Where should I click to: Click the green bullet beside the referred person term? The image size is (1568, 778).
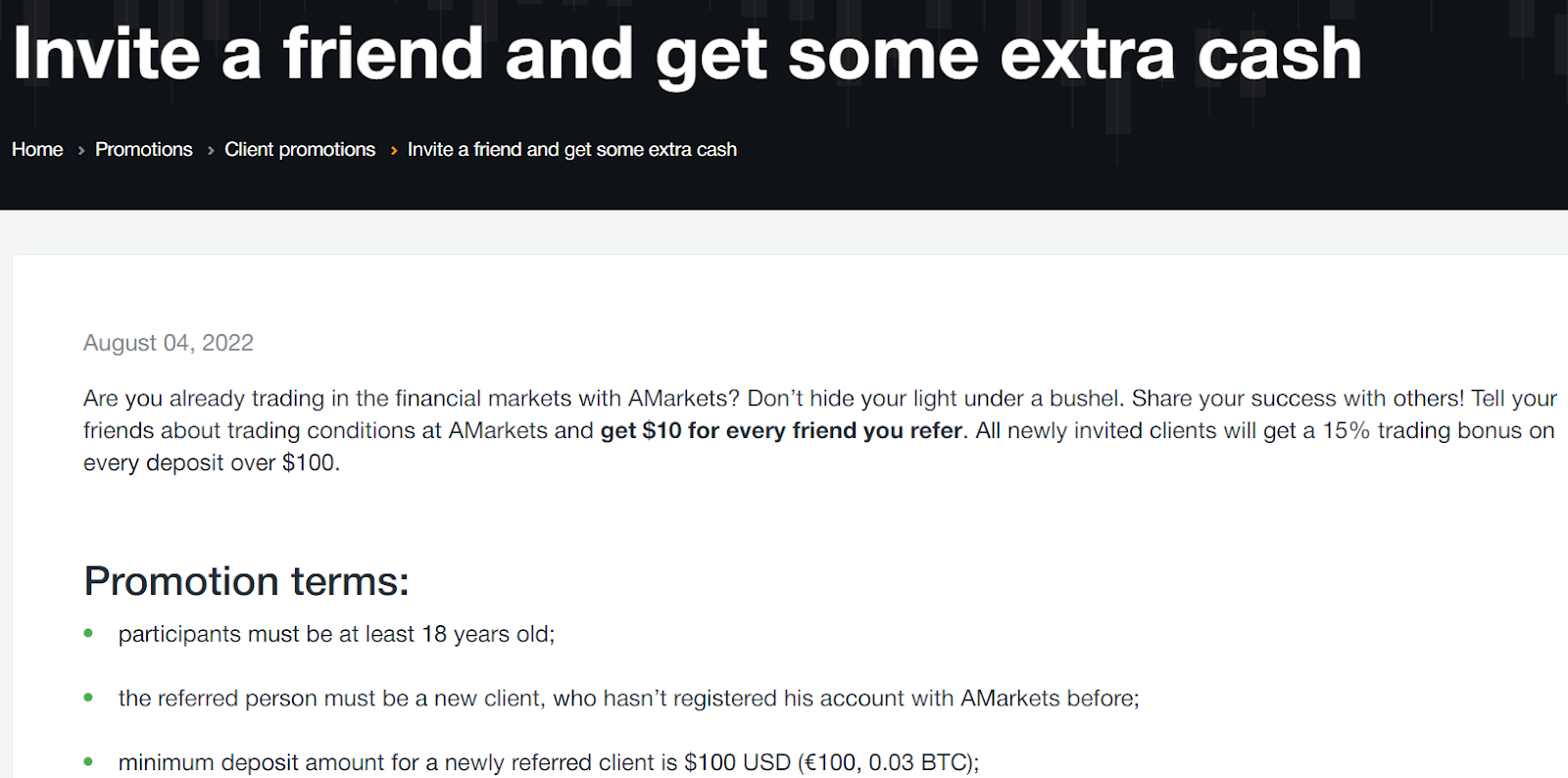88,698
